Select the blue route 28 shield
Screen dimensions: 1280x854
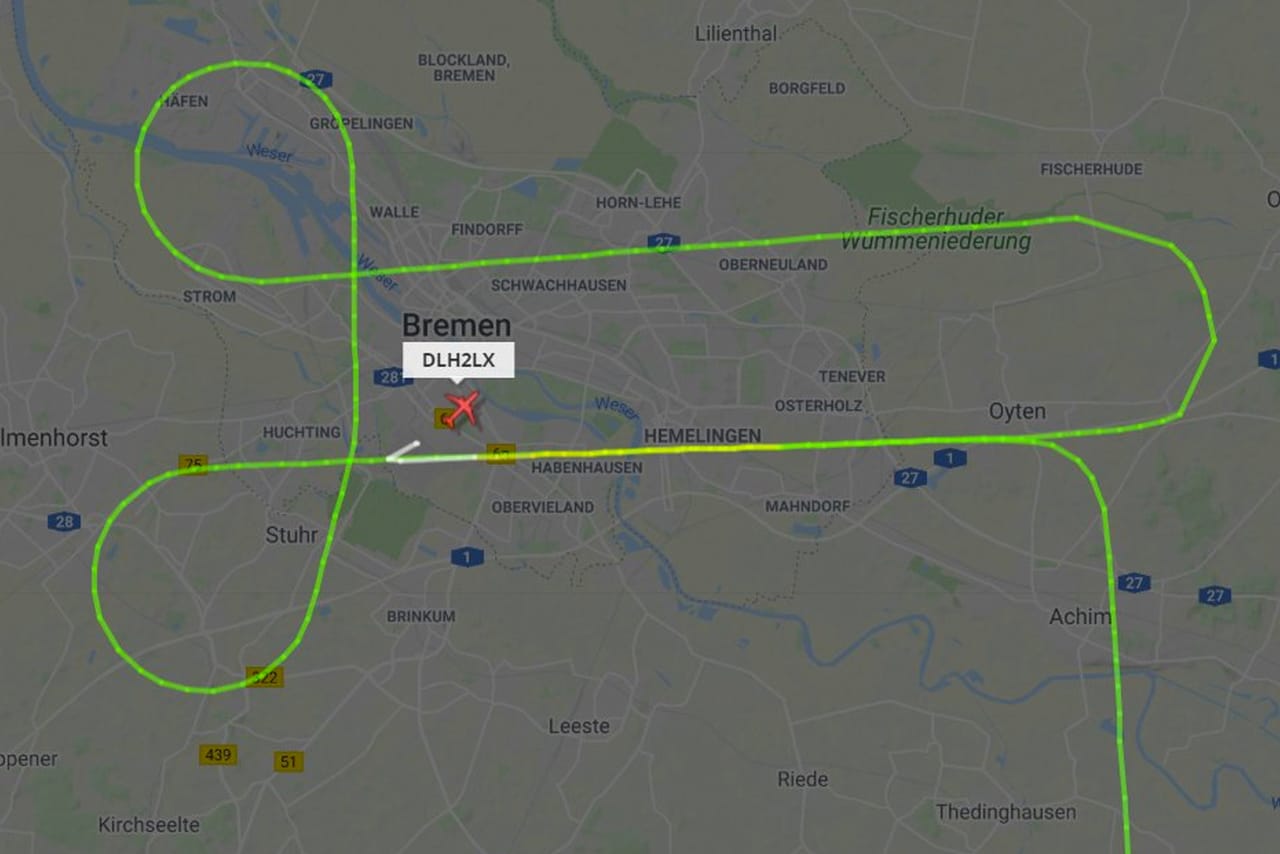[x=64, y=521]
